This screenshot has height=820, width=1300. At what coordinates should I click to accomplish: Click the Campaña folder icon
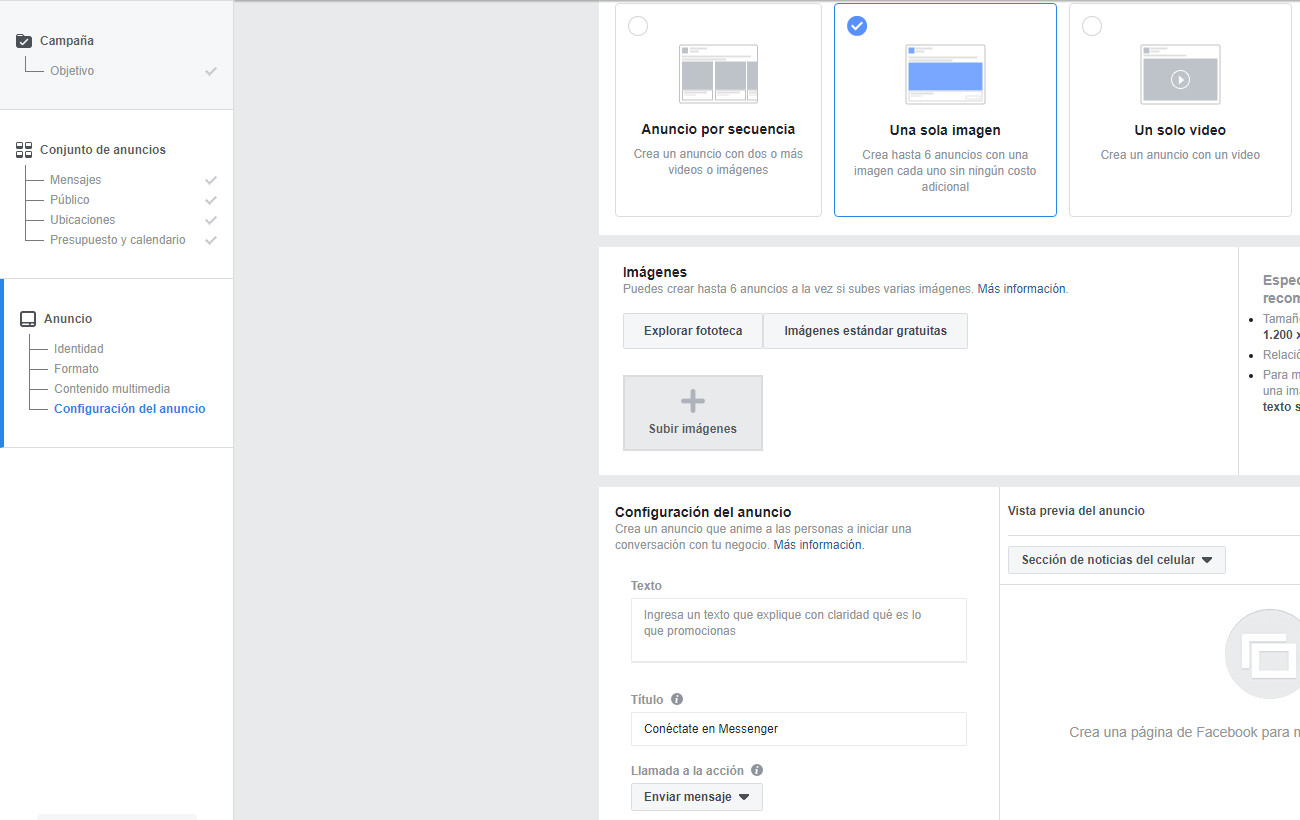tap(24, 41)
